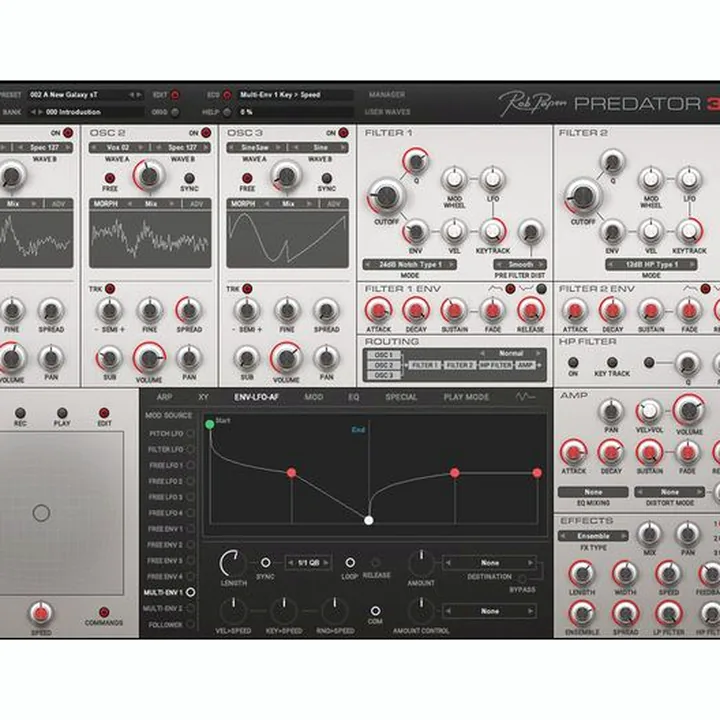Screen dimensions: 720x720
Task: Open the SPECIAL tab
Action: tap(401, 397)
